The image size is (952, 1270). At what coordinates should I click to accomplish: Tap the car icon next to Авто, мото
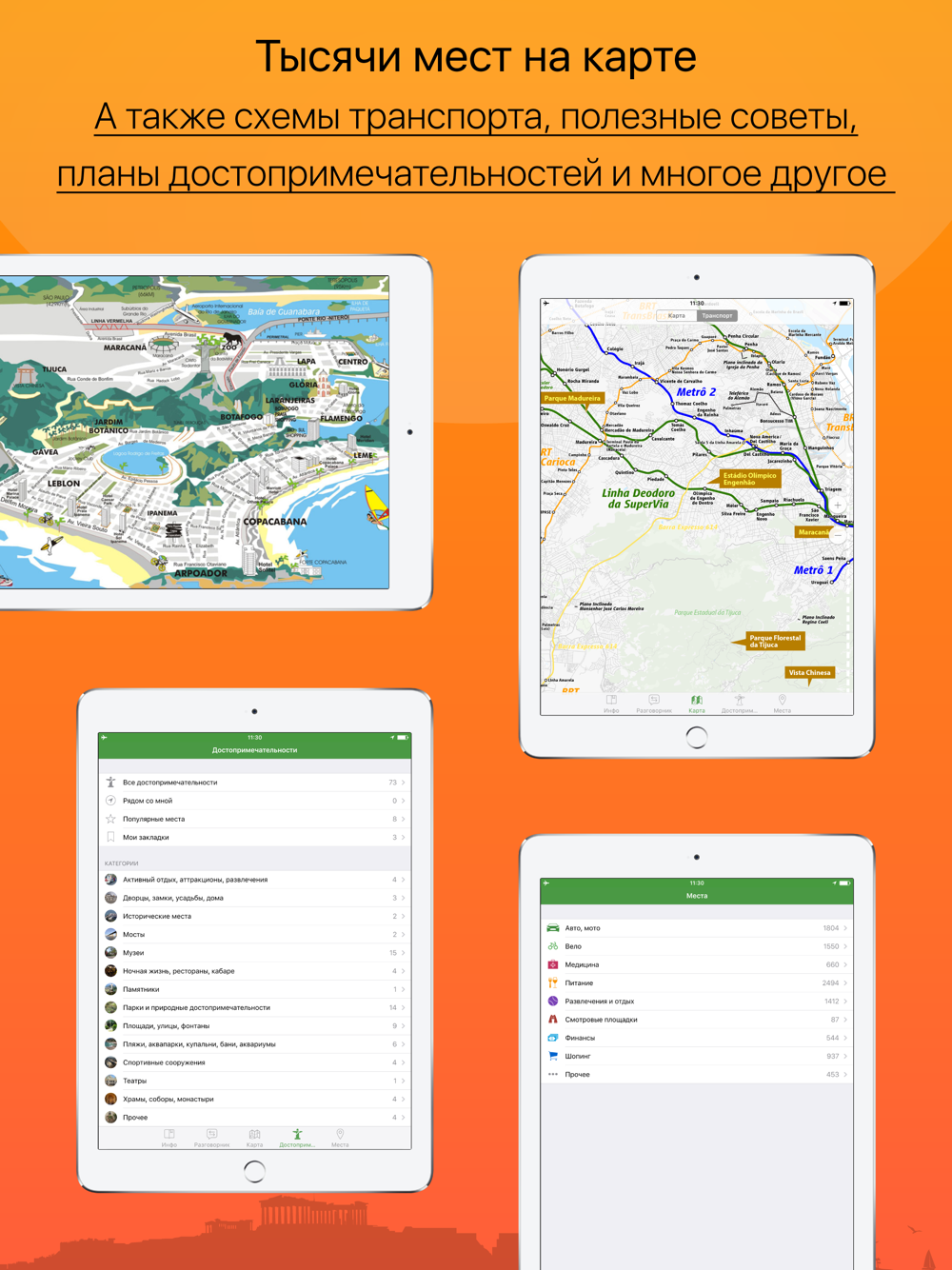[553, 928]
